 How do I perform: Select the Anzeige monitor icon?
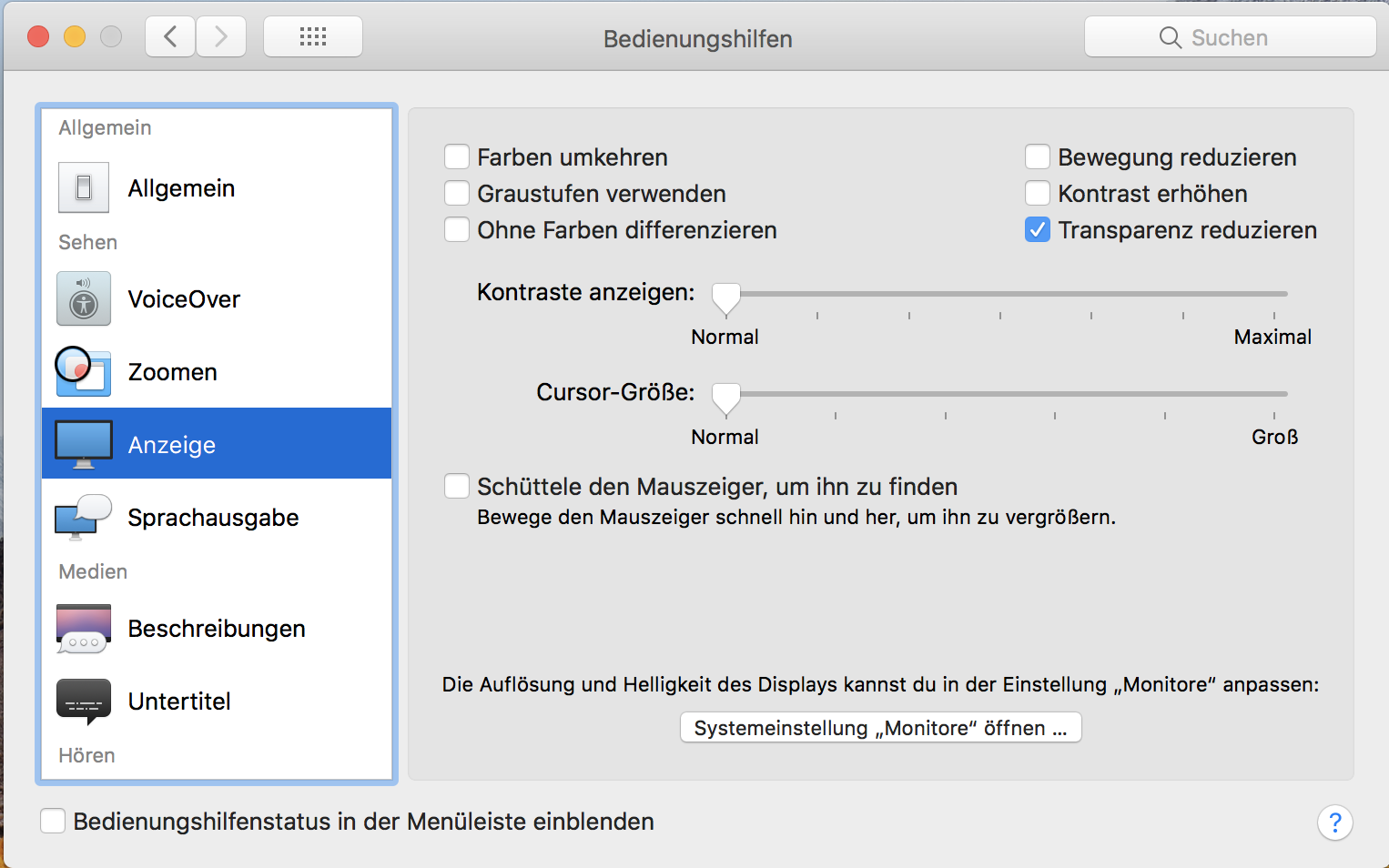(x=84, y=444)
